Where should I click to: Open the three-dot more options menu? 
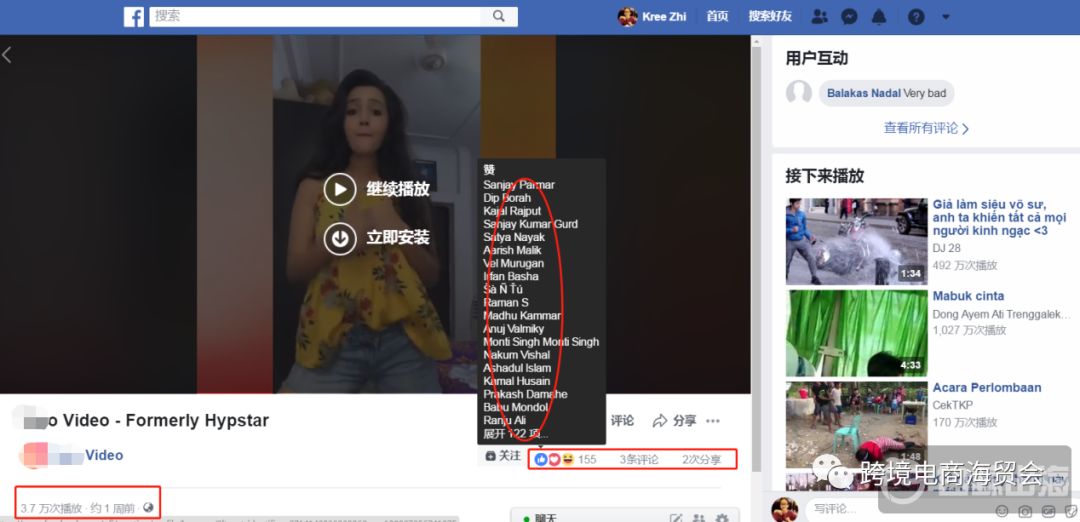point(713,421)
